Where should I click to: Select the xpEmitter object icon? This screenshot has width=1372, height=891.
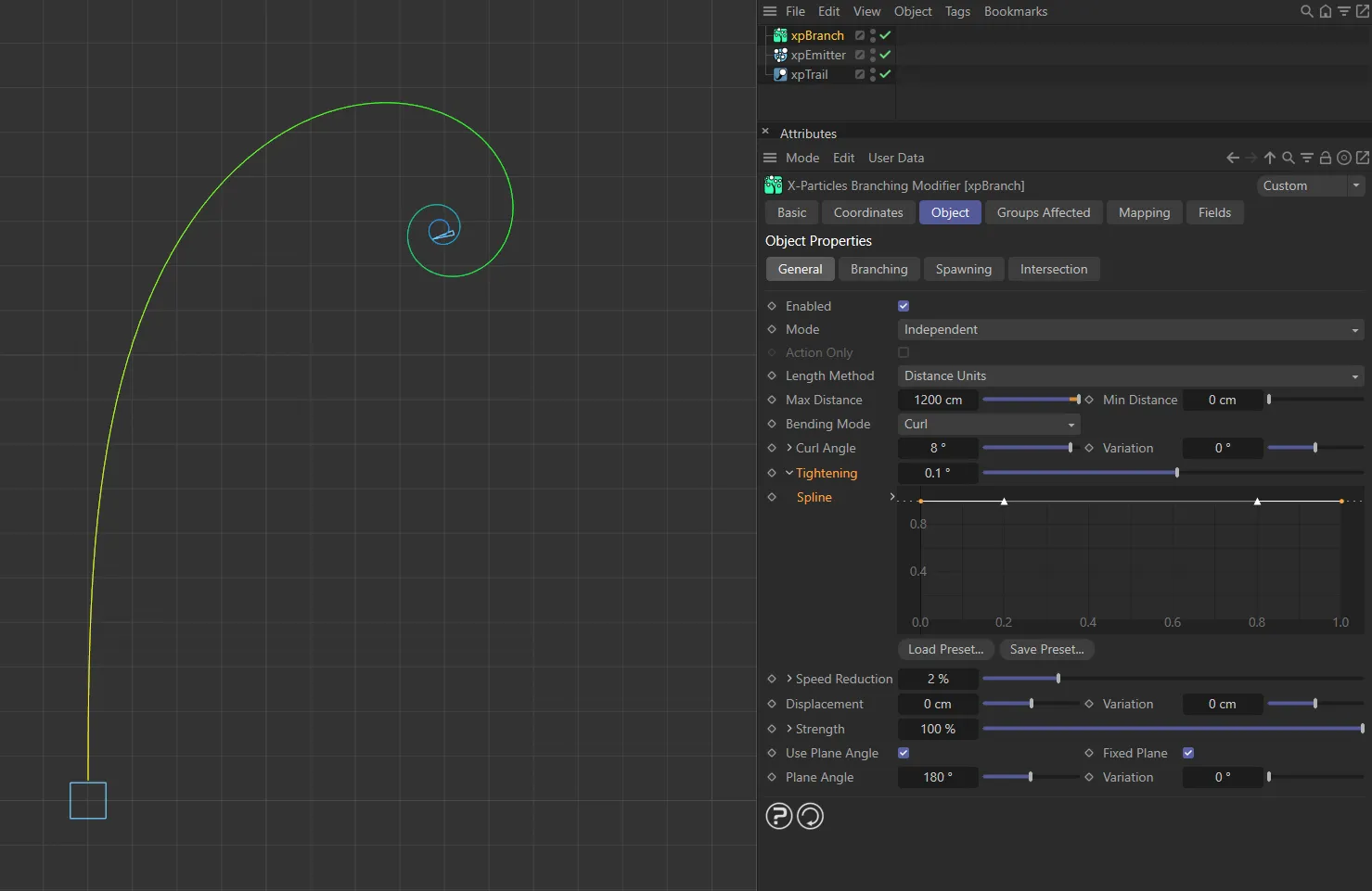point(780,55)
